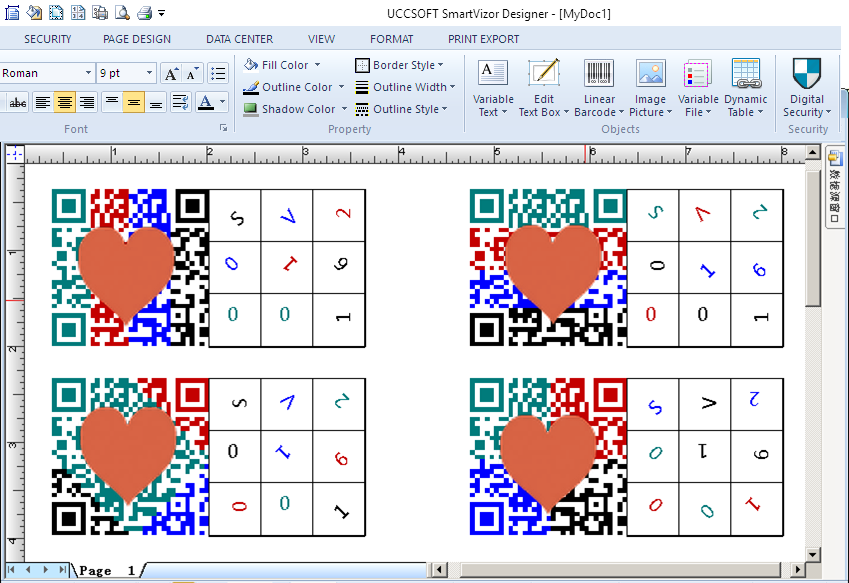849x583 pixels.
Task: Select the Page 1 sheet tab
Action: pyautogui.click(x=107, y=570)
